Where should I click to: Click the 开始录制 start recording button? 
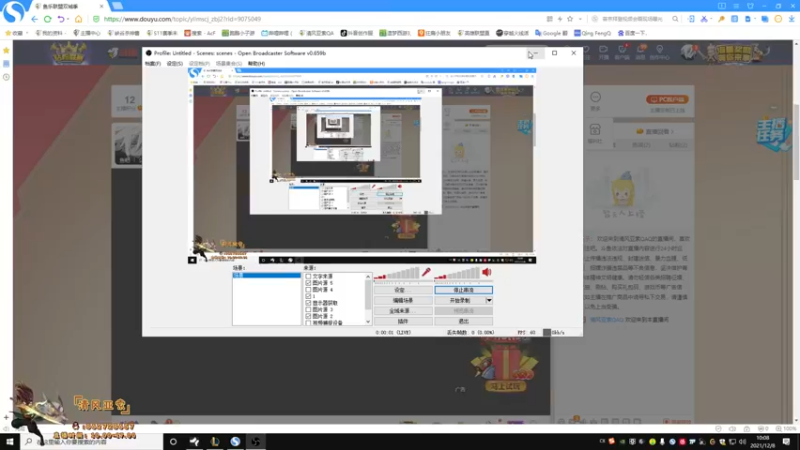460,301
